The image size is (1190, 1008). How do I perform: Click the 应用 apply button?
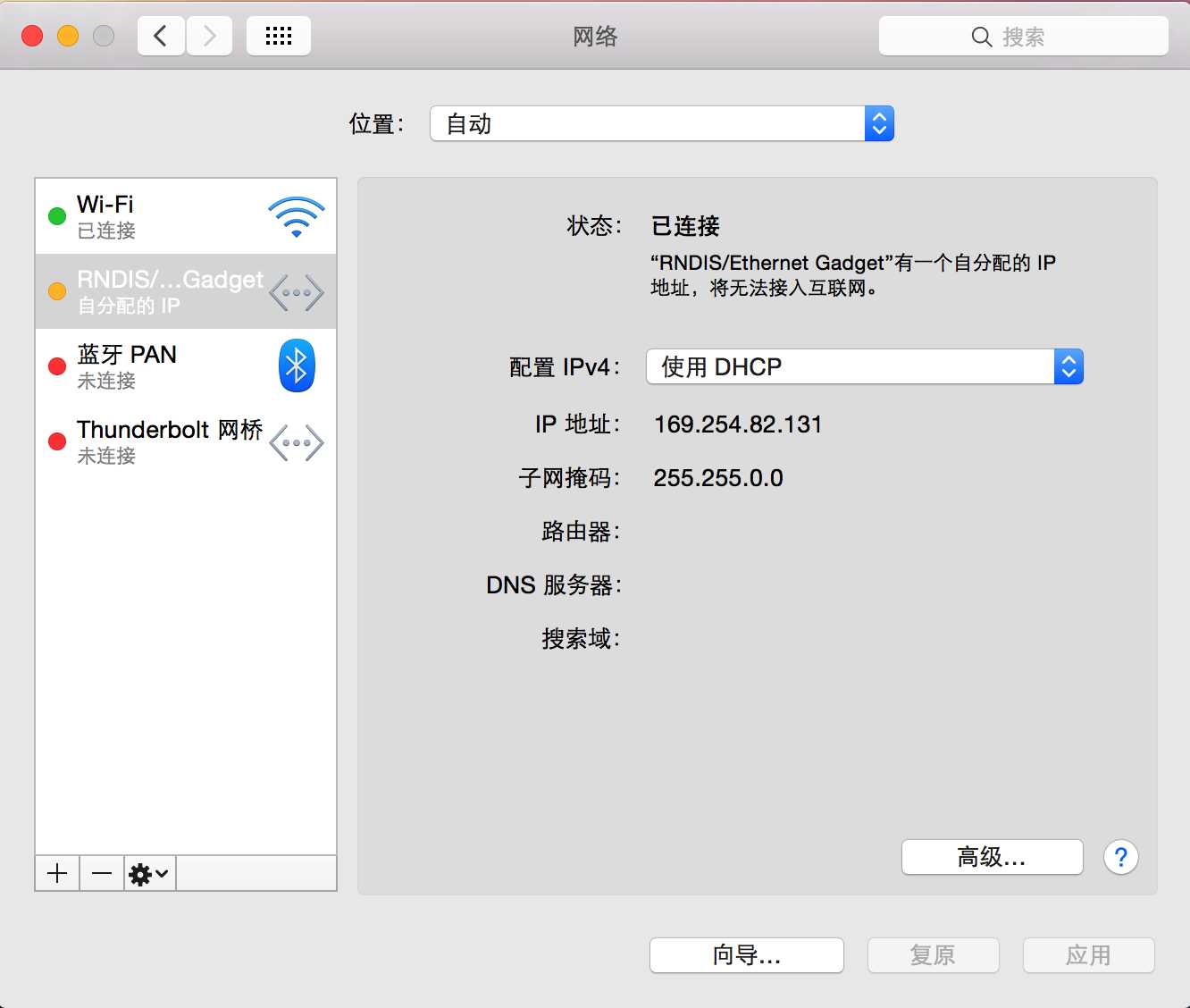click(1088, 955)
